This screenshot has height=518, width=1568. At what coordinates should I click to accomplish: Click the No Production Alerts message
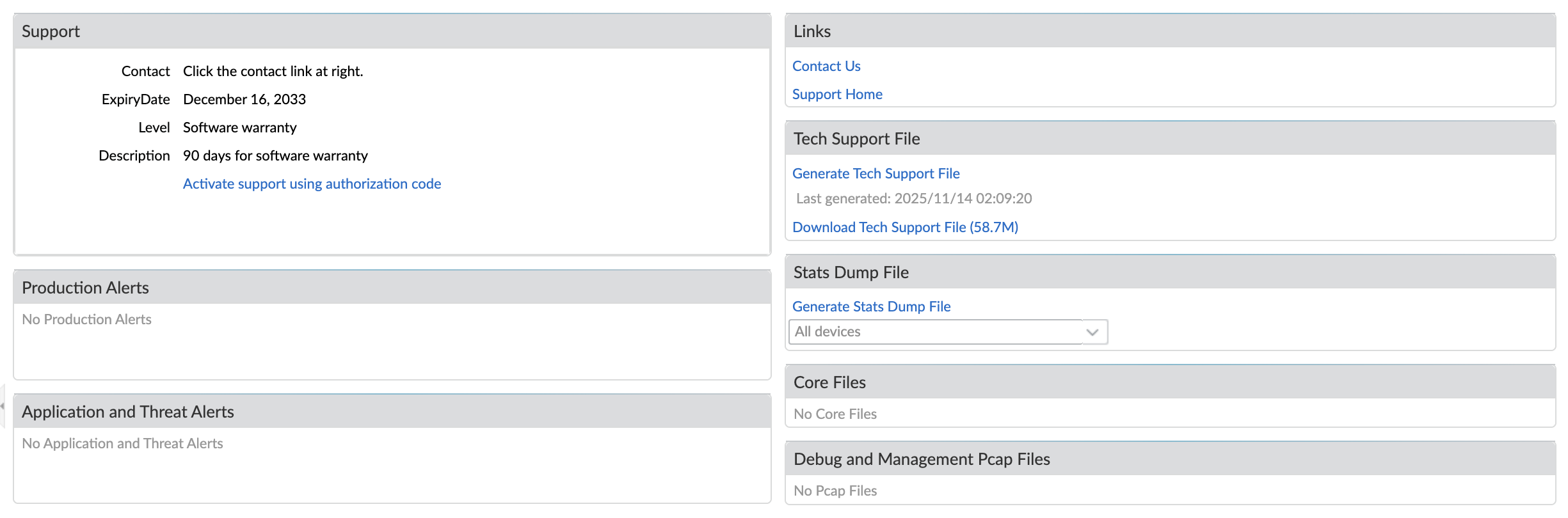pyautogui.click(x=86, y=320)
